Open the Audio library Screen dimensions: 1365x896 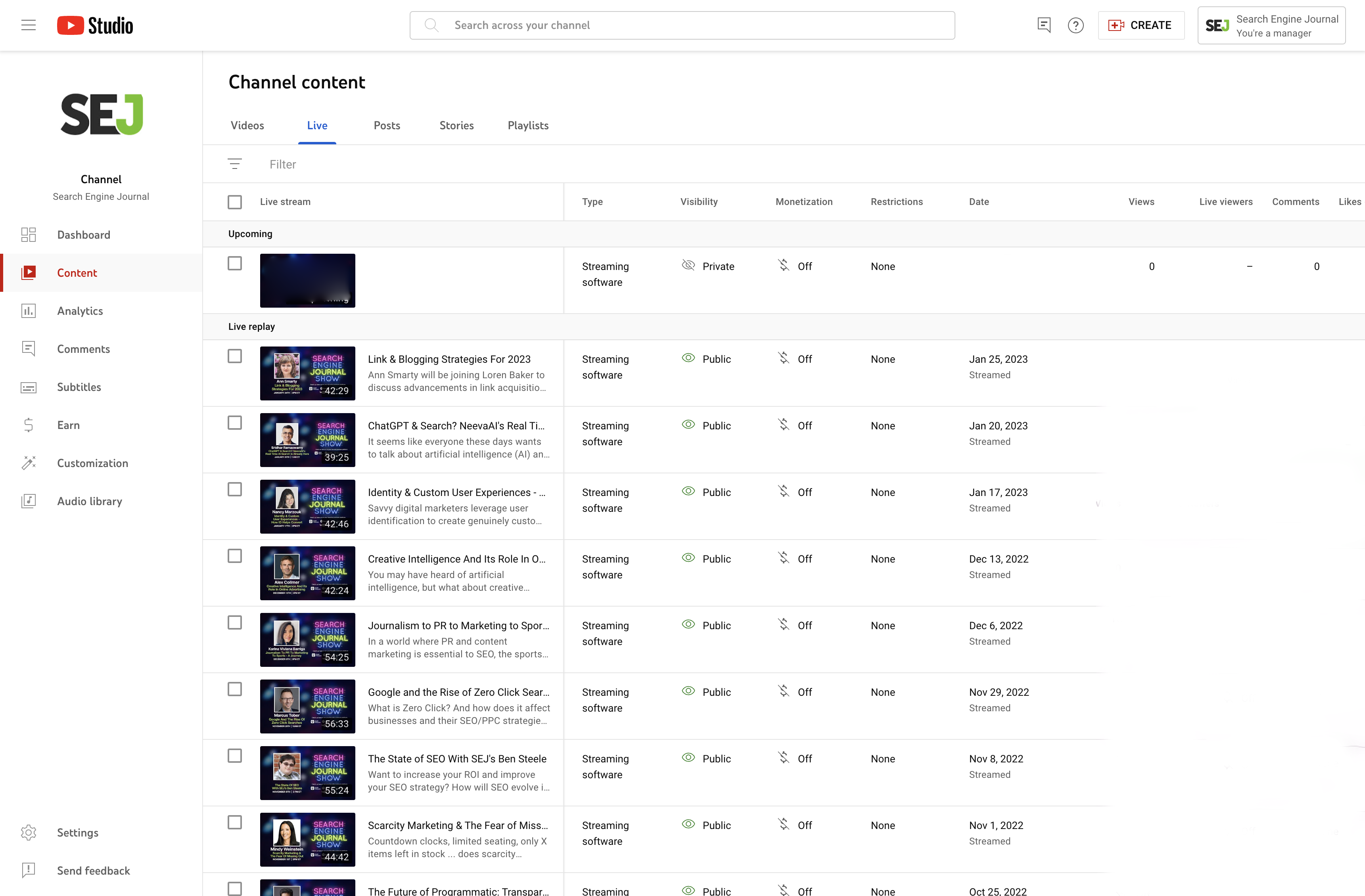pyautogui.click(x=90, y=500)
